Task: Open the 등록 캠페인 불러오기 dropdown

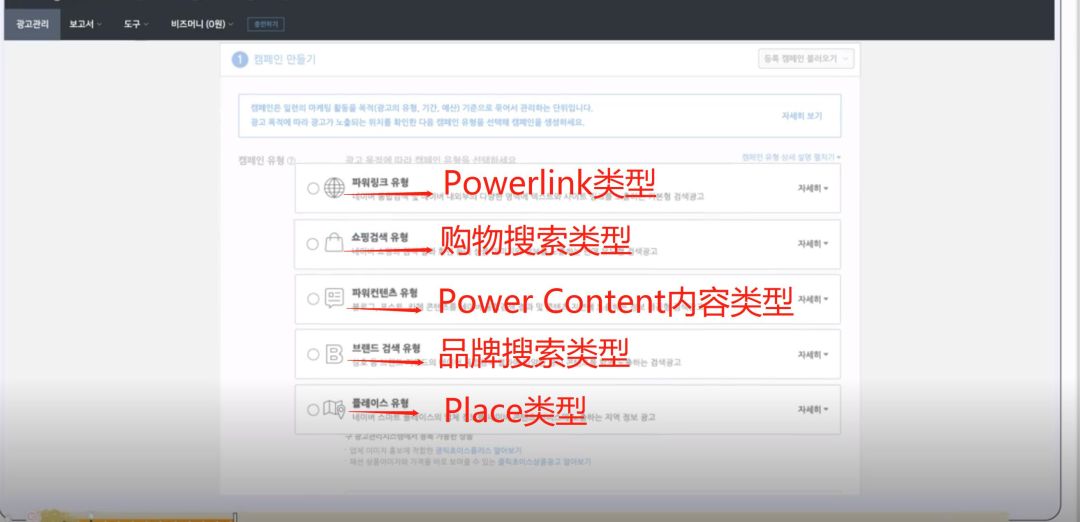Action: pyautogui.click(x=805, y=59)
